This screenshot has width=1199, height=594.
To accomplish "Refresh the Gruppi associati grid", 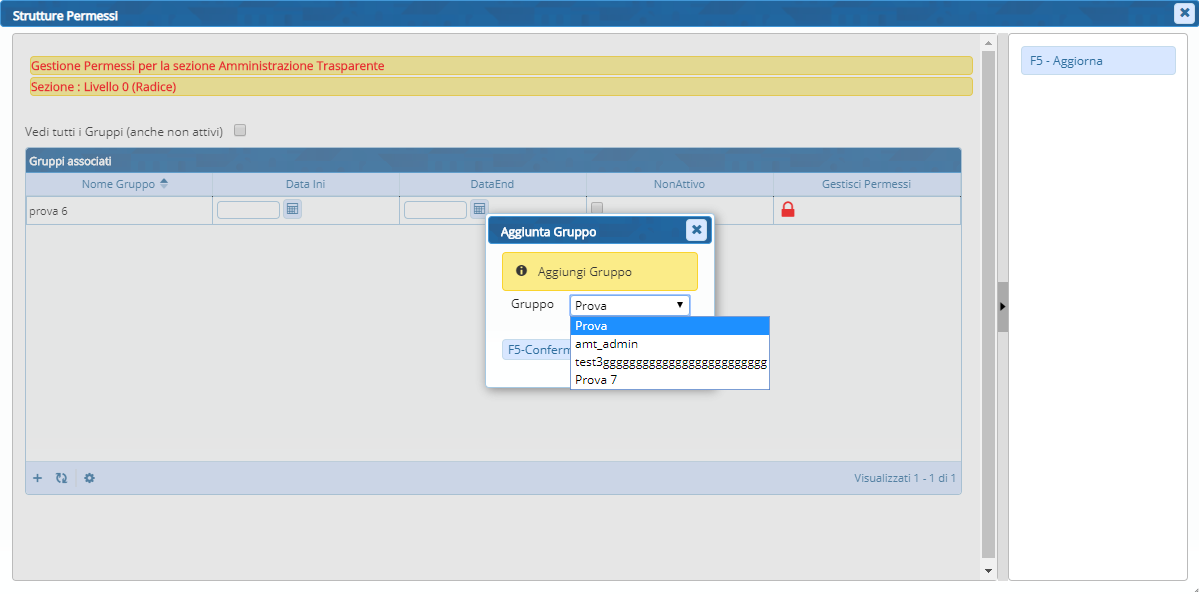I will click(x=61, y=478).
